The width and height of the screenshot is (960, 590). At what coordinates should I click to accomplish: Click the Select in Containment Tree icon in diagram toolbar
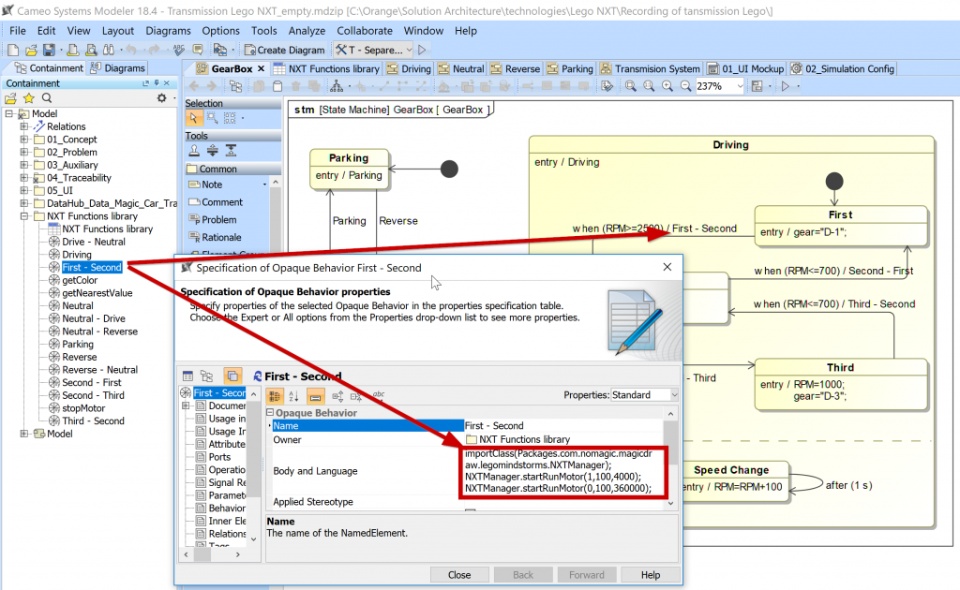point(235,86)
